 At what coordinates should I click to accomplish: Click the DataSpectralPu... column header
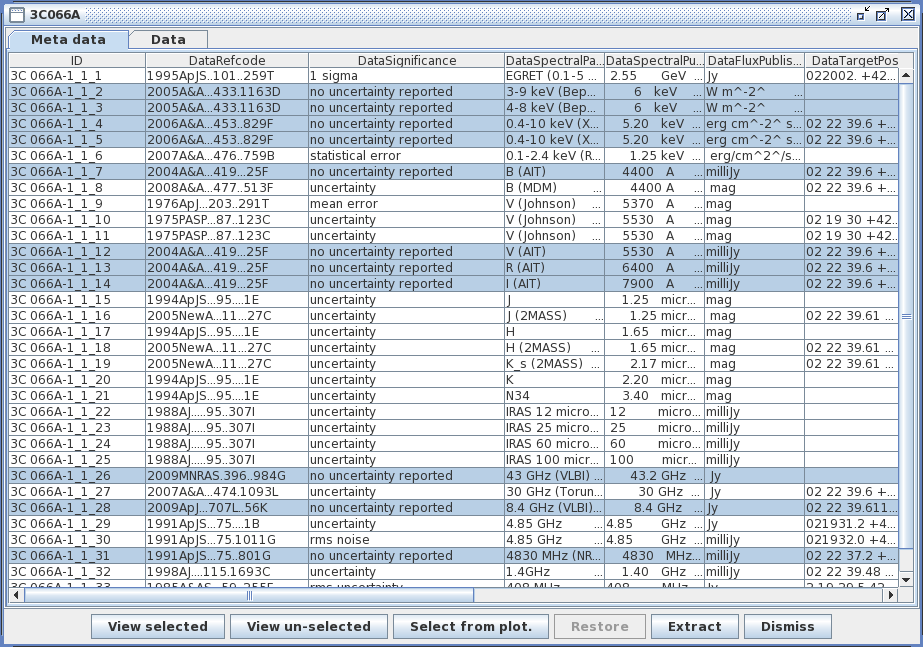(x=655, y=61)
